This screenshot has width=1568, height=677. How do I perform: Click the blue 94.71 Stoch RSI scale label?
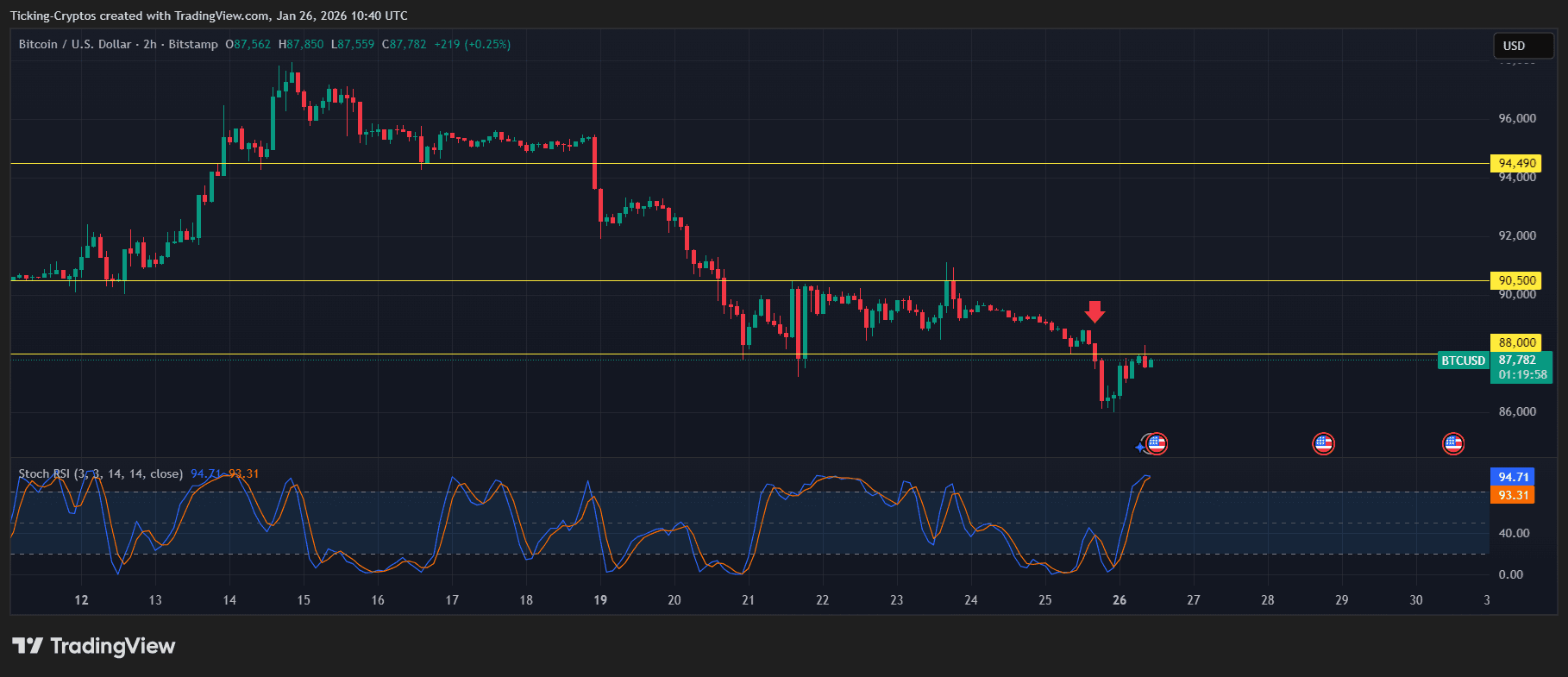coord(1513,477)
